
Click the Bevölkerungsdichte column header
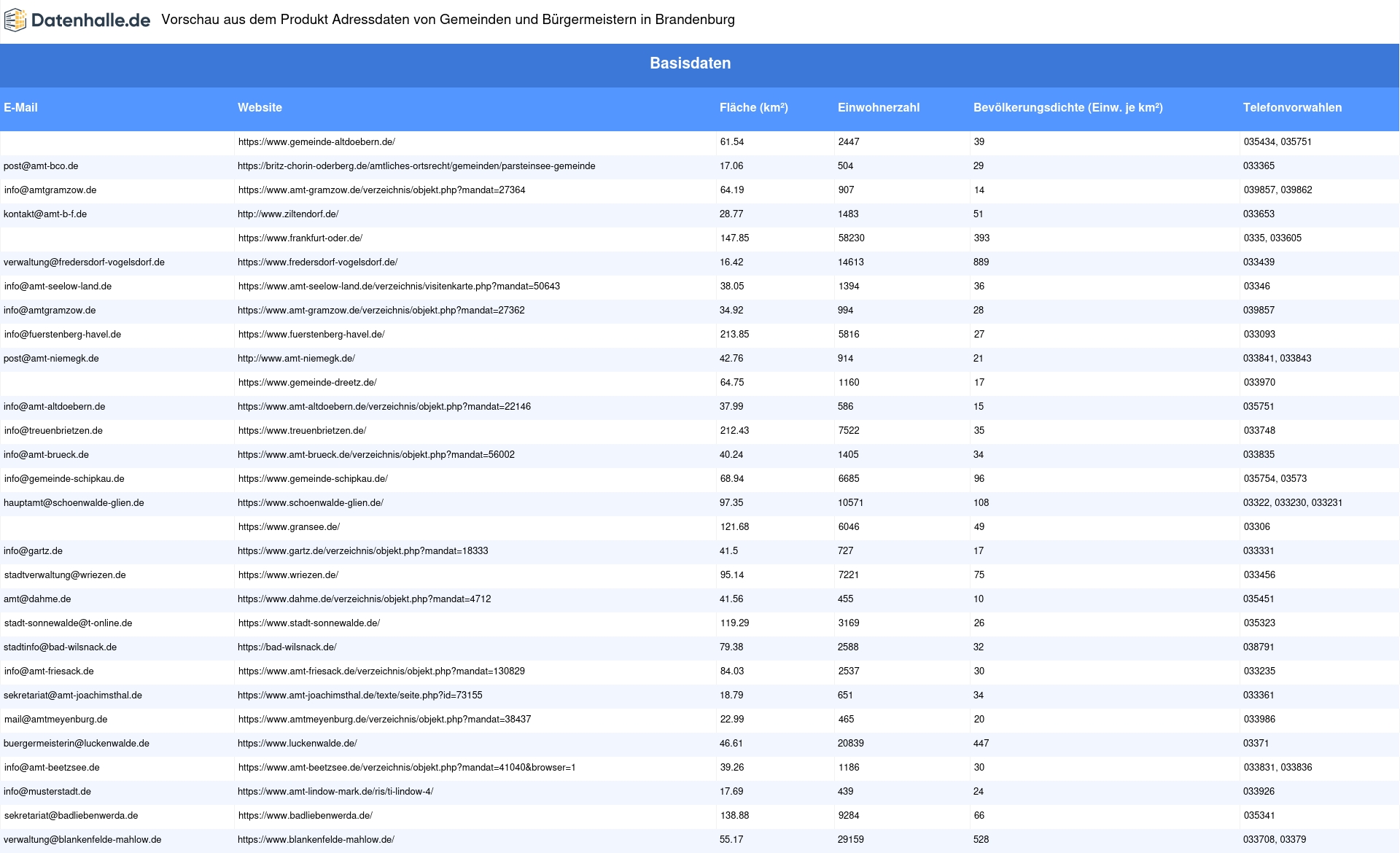[x=1067, y=107]
